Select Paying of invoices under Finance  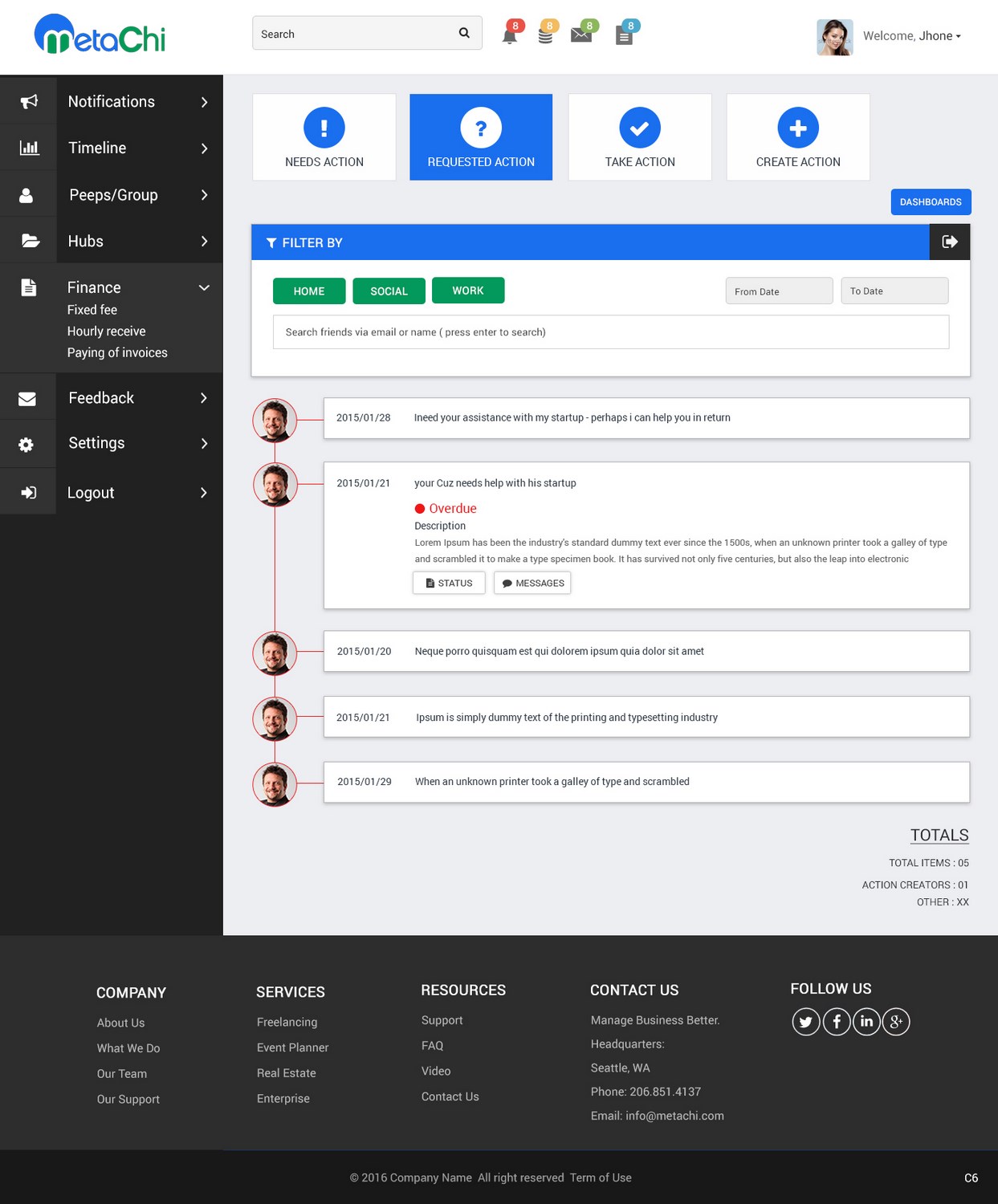coord(117,352)
